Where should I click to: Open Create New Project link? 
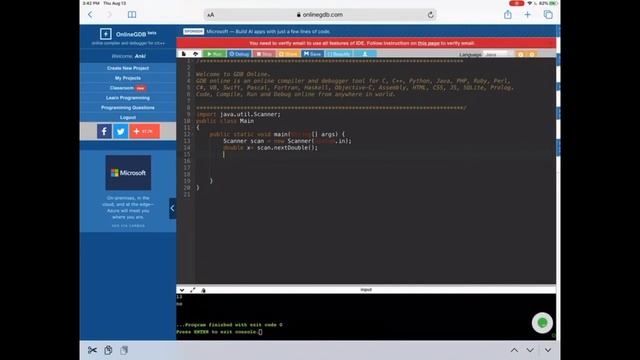click(x=128, y=68)
